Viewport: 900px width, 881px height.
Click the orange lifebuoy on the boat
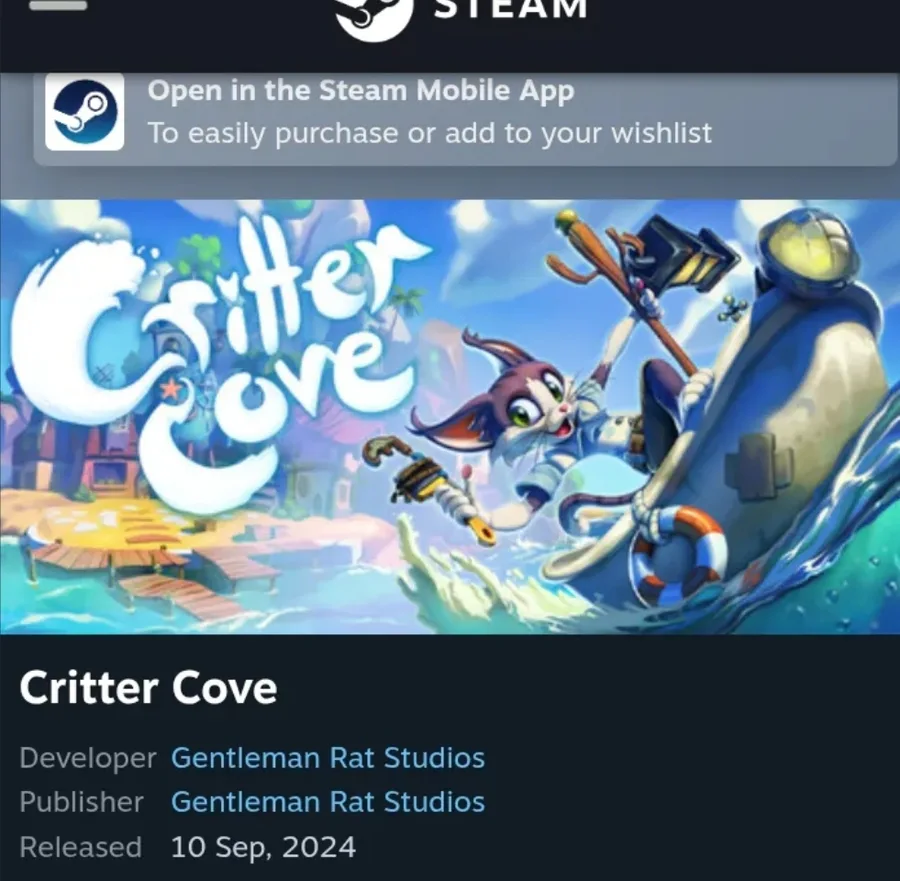tap(679, 554)
